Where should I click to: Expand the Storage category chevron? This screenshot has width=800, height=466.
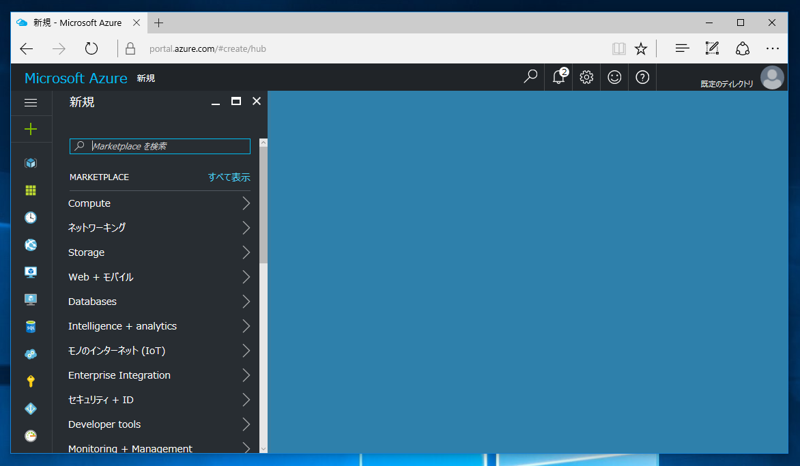[246, 252]
